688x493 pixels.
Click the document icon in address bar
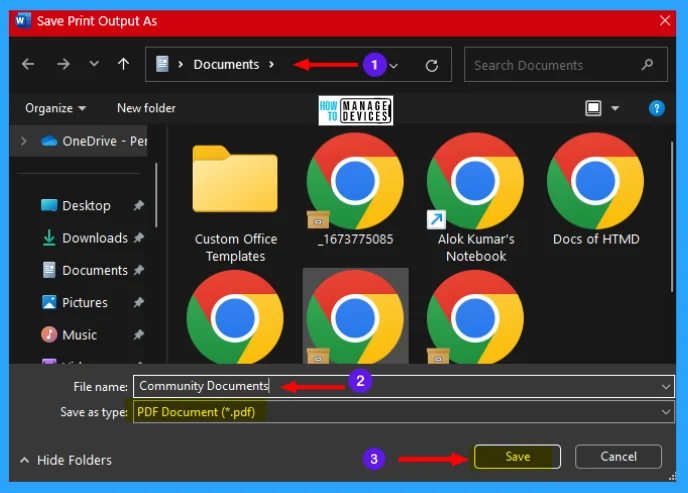162,64
